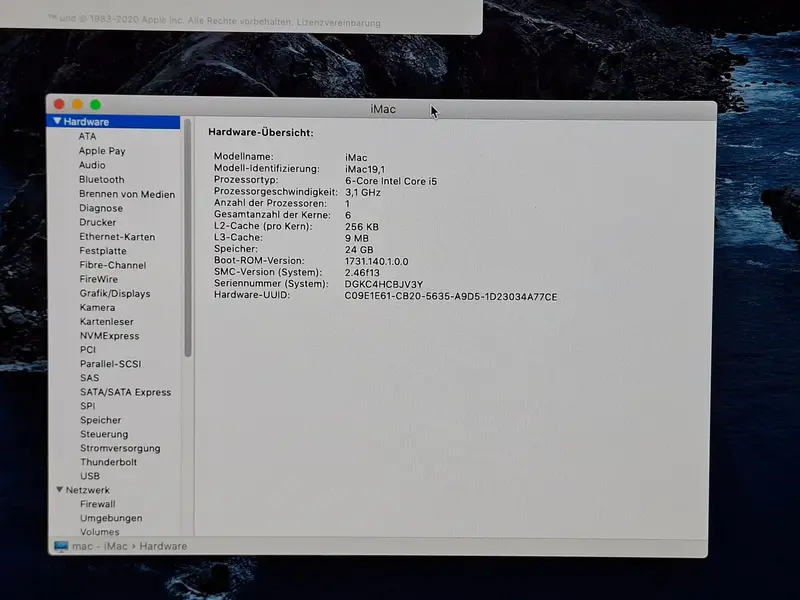Select Drucker in the sidebar

click(x=97, y=222)
